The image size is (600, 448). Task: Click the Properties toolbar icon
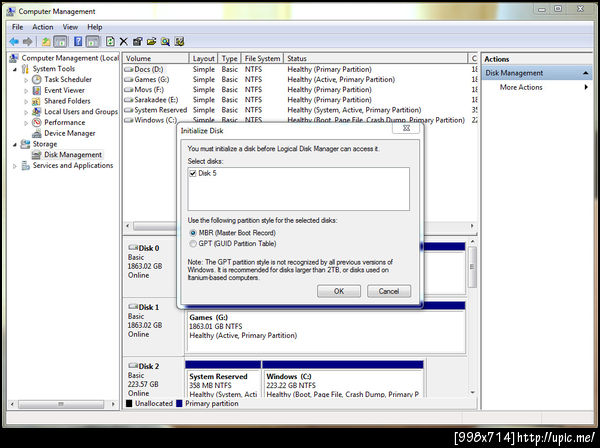(137, 41)
